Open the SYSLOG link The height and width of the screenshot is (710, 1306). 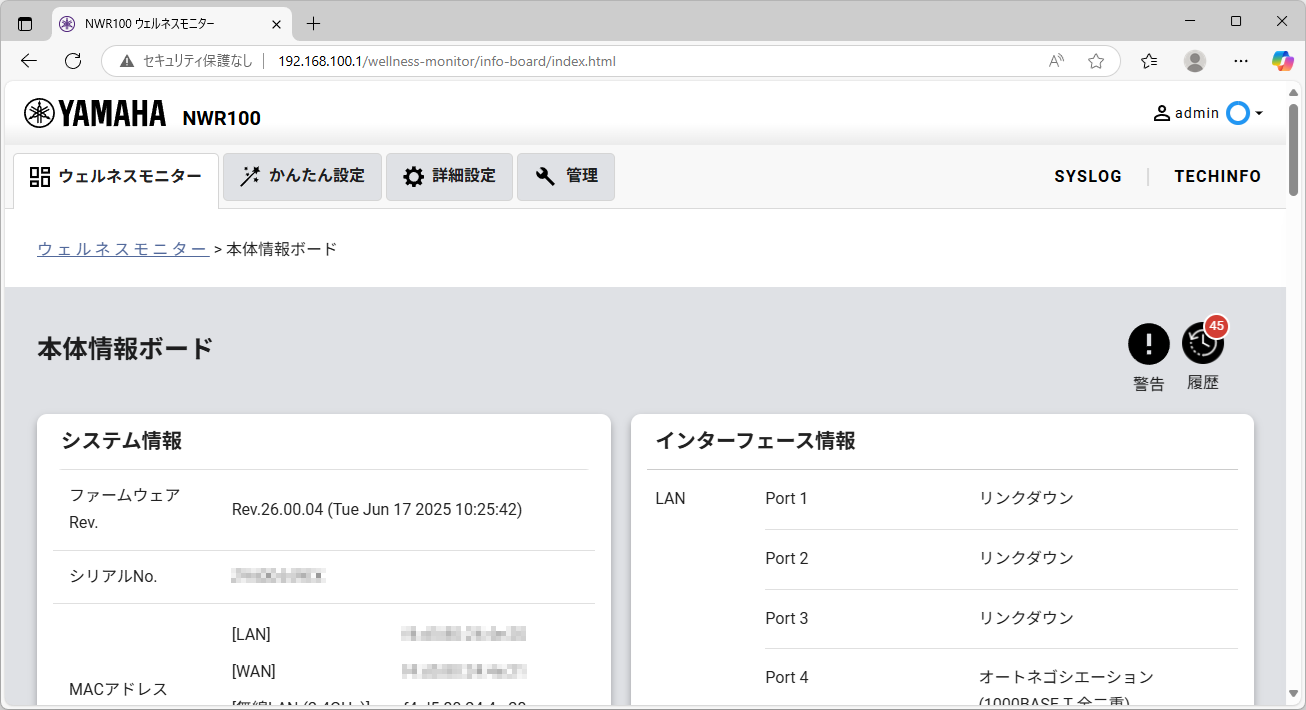(1088, 176)
